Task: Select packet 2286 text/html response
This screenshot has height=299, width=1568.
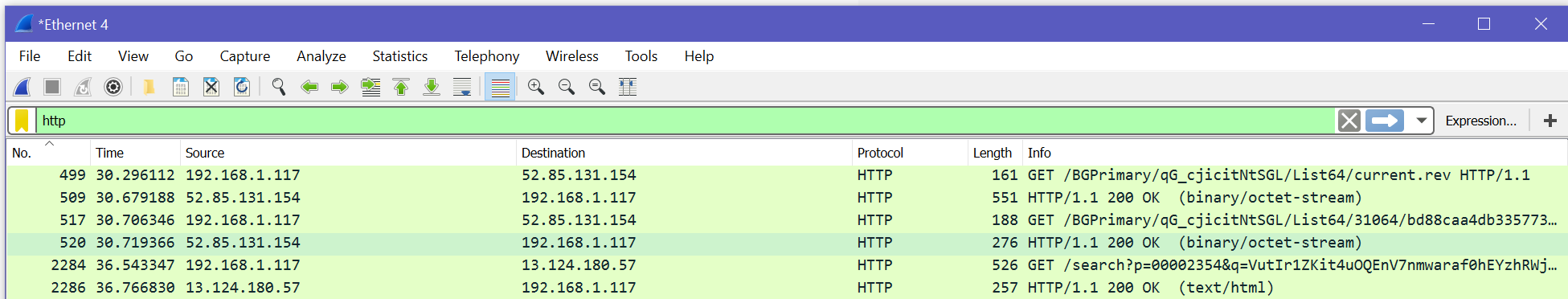Action: [x=787, y=288]
